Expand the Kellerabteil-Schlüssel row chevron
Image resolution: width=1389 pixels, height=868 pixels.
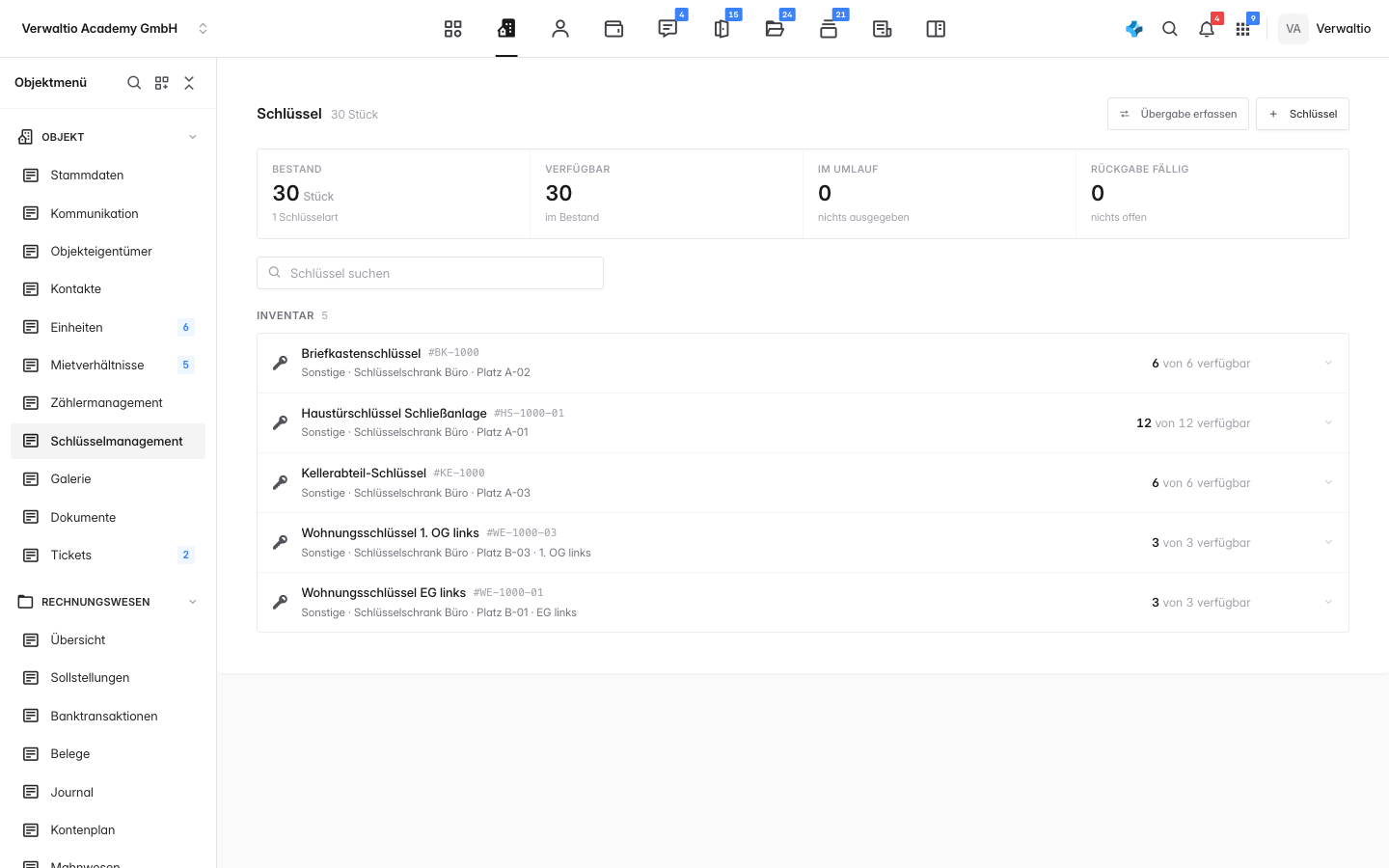pos(1328,483)
